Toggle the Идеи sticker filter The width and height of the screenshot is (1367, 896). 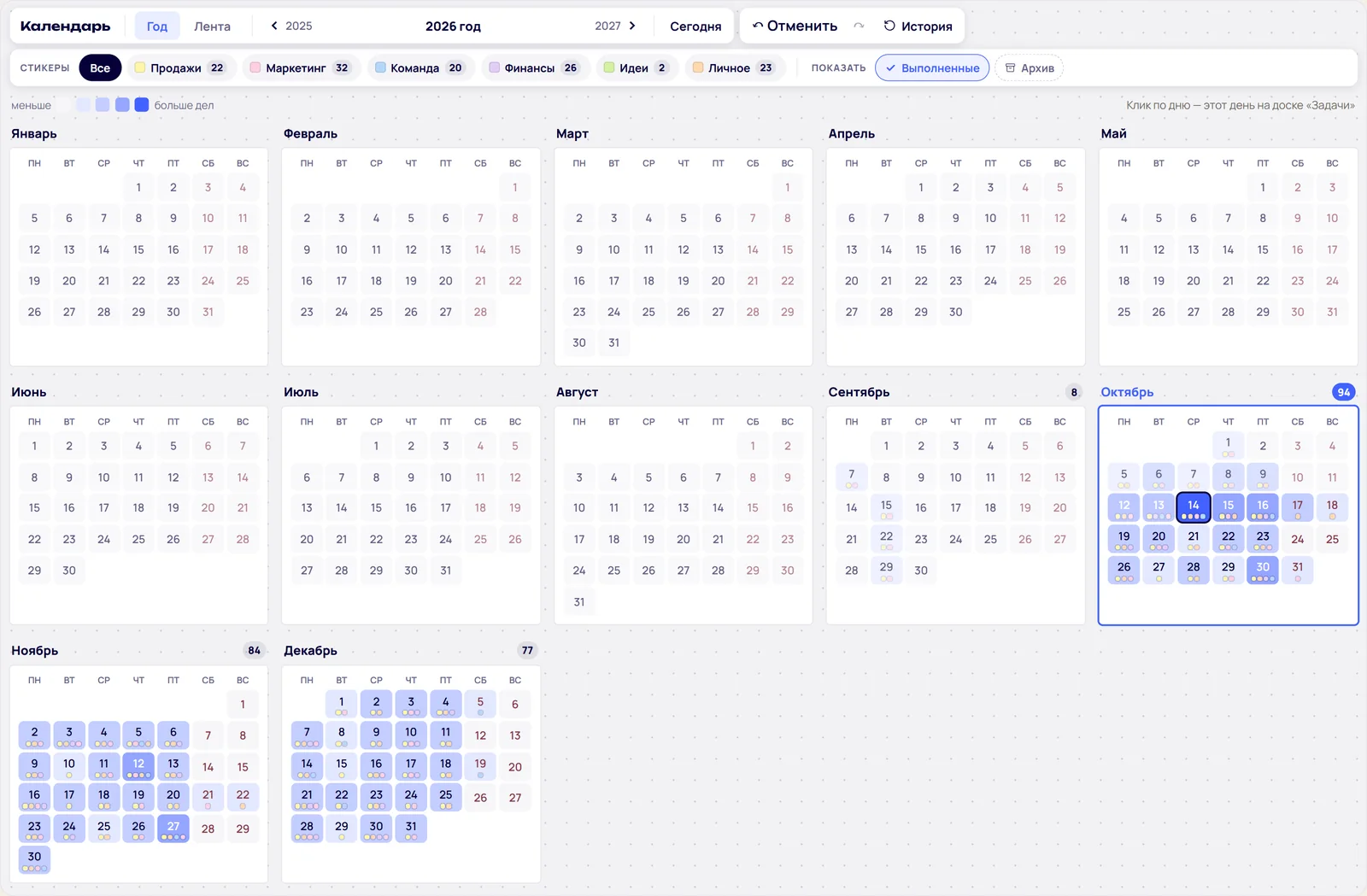tap(636, 67)
